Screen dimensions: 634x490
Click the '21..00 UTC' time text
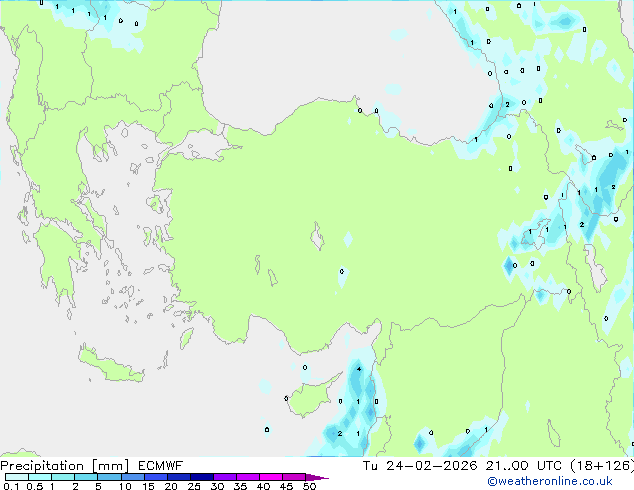pyautogui.click(x=524, y=466)
